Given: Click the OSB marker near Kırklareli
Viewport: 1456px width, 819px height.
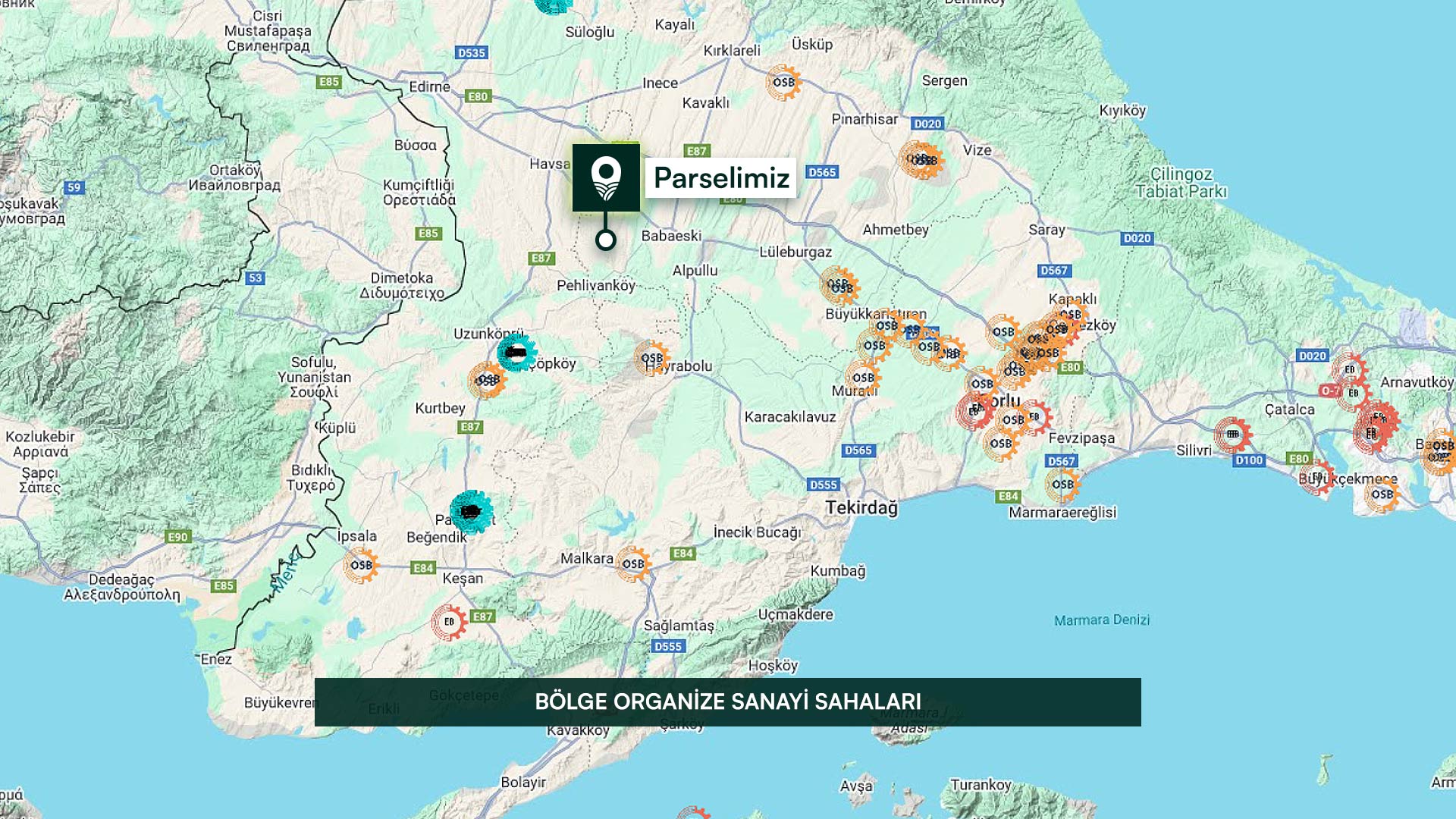Looking at the screenshot, I should (x=783, y=83).
